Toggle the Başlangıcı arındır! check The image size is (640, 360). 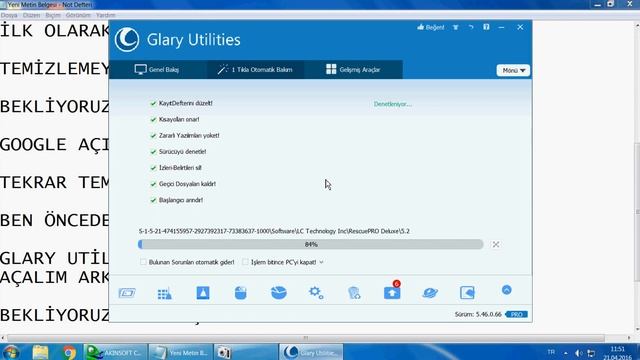point(153,200)
